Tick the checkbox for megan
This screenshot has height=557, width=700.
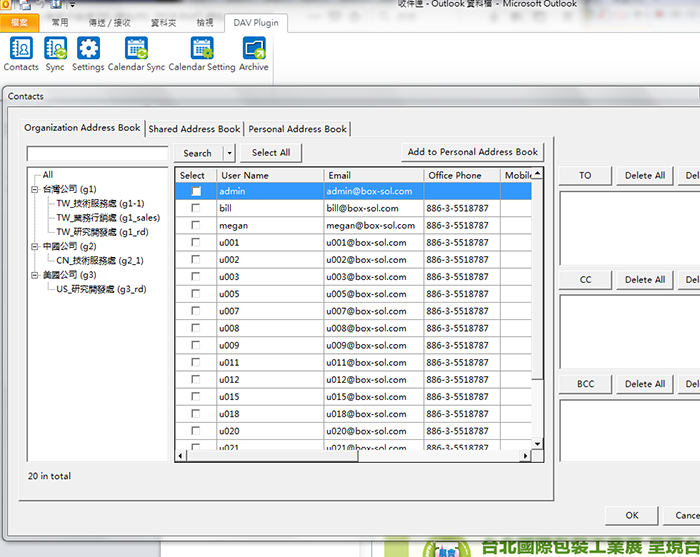pos(196,225)
